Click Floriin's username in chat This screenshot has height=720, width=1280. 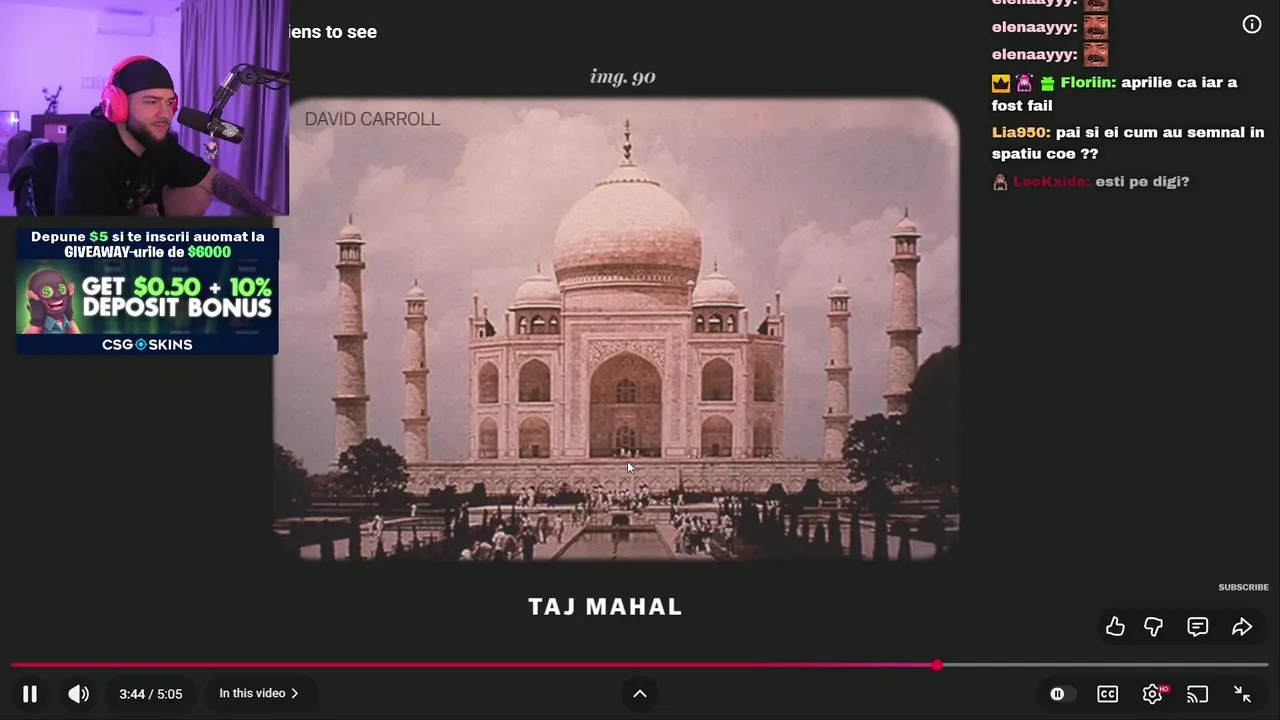1088,82
